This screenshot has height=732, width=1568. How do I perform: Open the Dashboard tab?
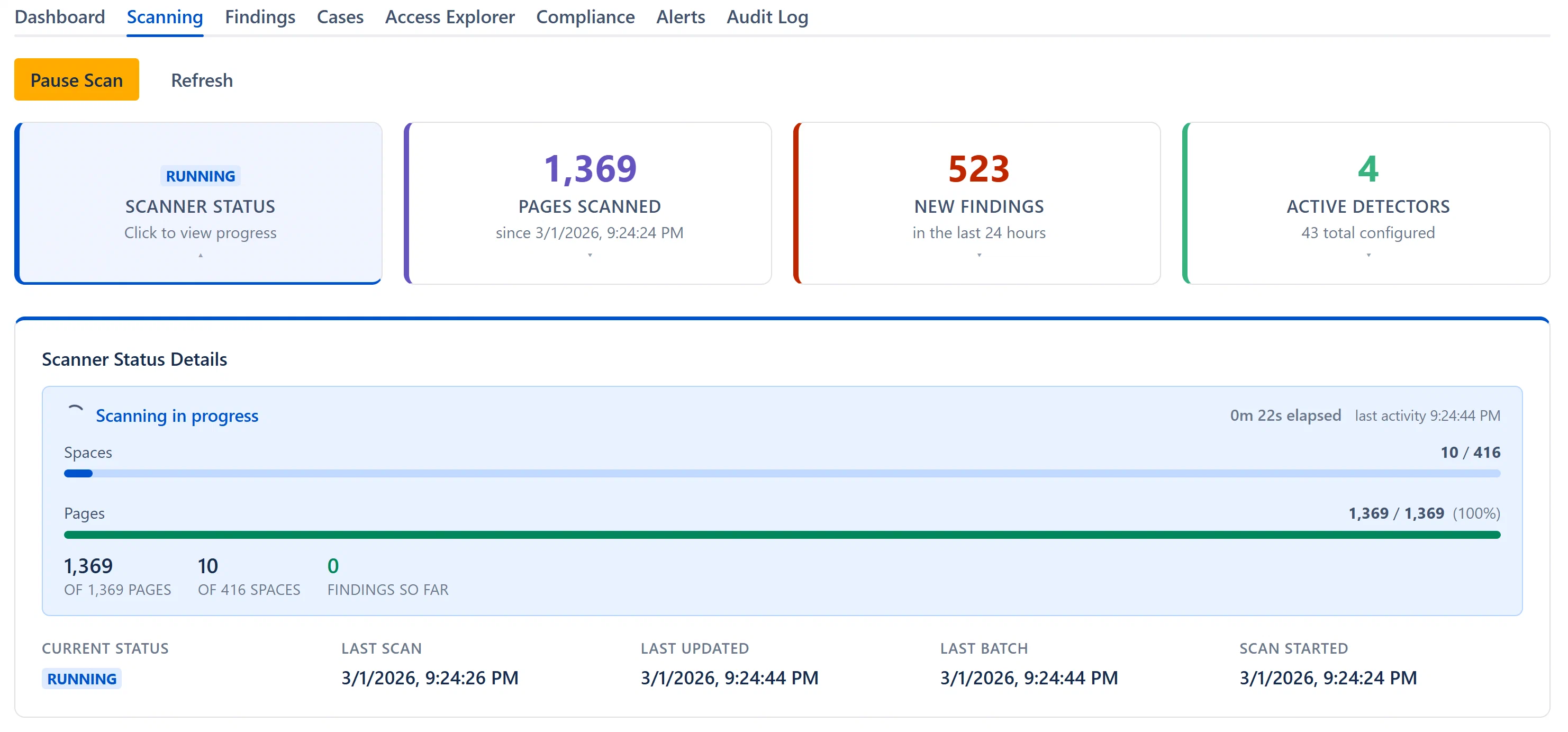[60, 17]
